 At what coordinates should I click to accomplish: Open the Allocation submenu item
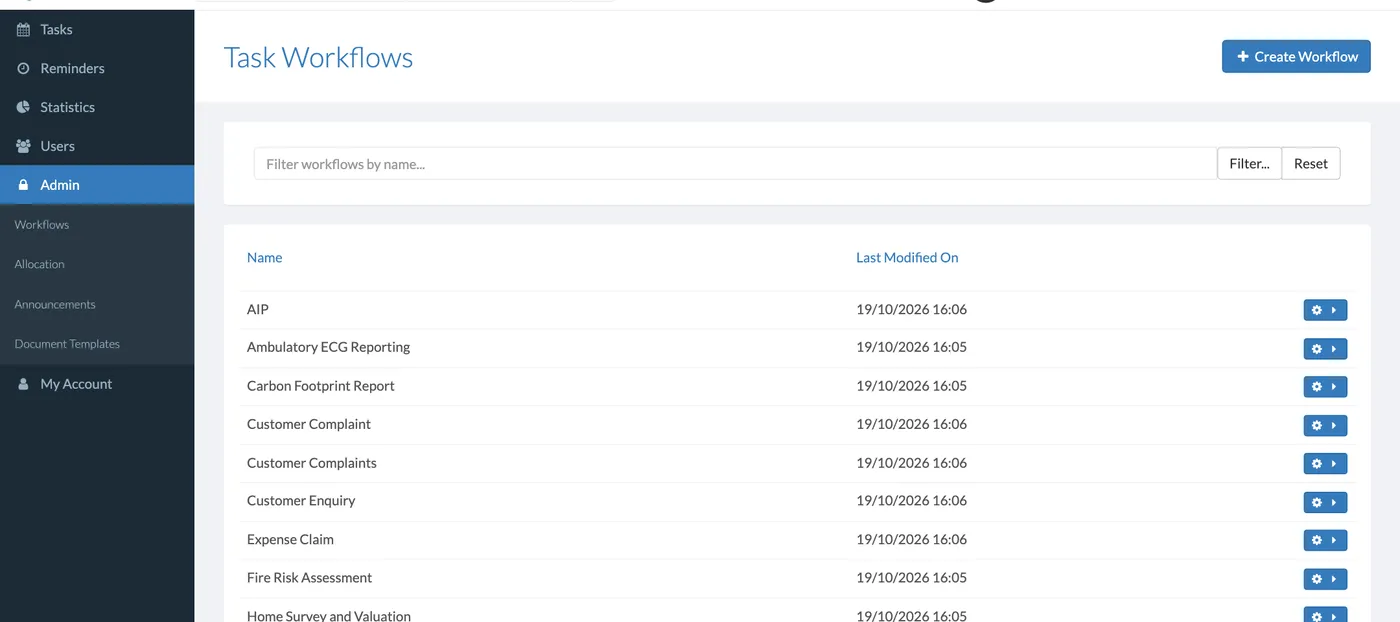click(39, 264)
